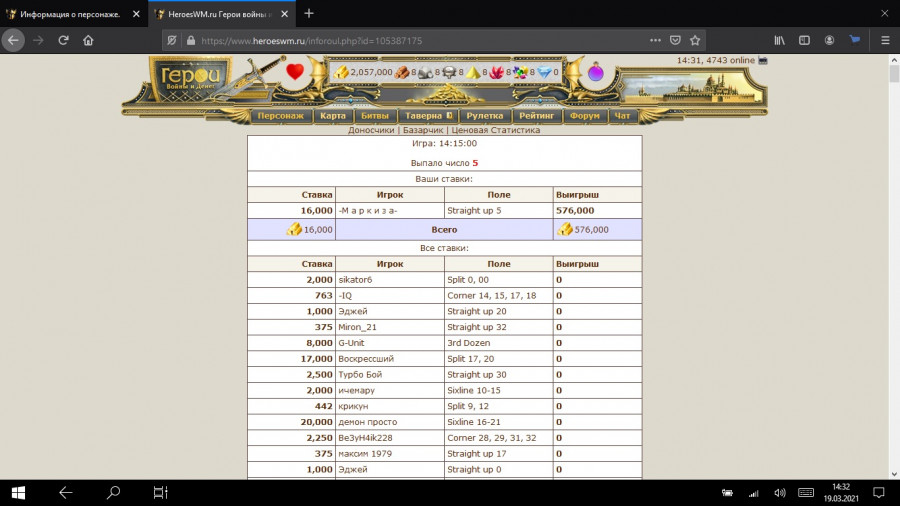Viewport: 900px width, 506px height.
Task: Bookmark this page with star icon
Action: coord(695,41)
